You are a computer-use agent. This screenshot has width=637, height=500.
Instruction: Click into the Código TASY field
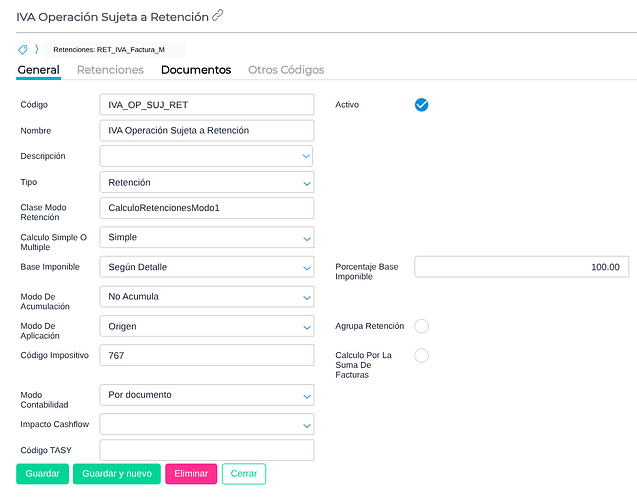(x=206, y=450)
